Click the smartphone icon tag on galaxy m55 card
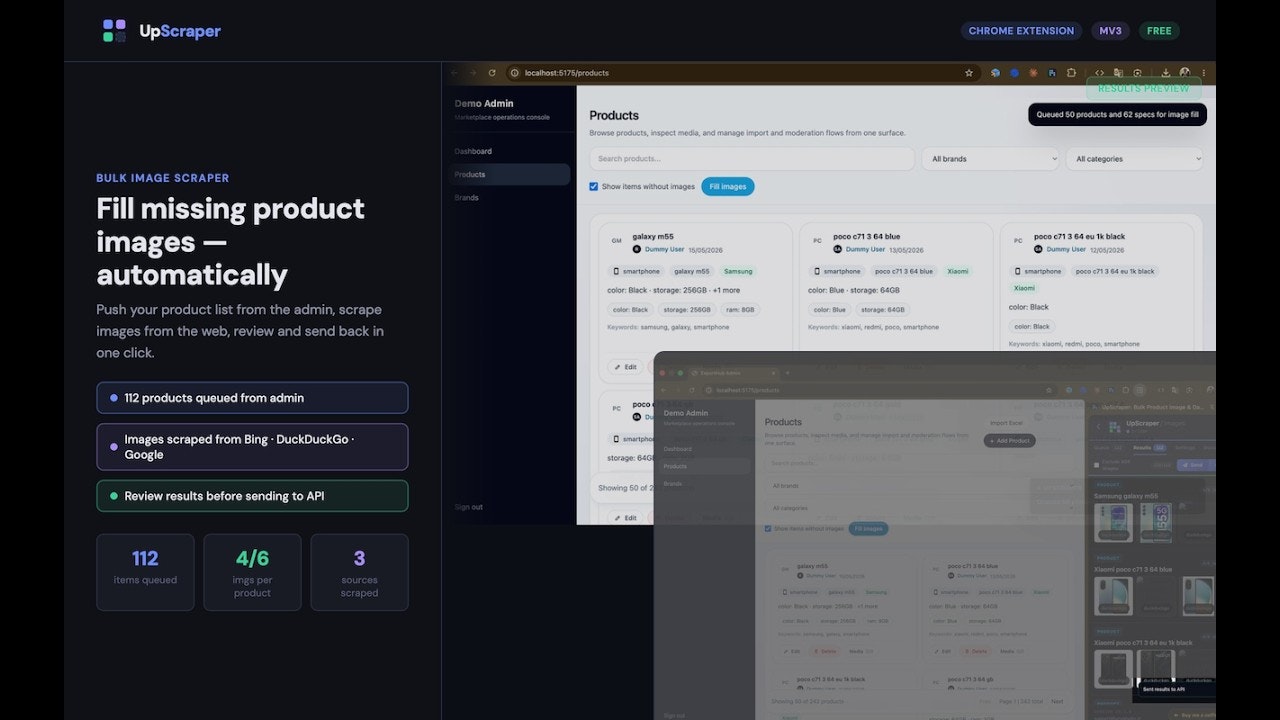The height and width of the screenshot is (720, 1280). point(636,271)
